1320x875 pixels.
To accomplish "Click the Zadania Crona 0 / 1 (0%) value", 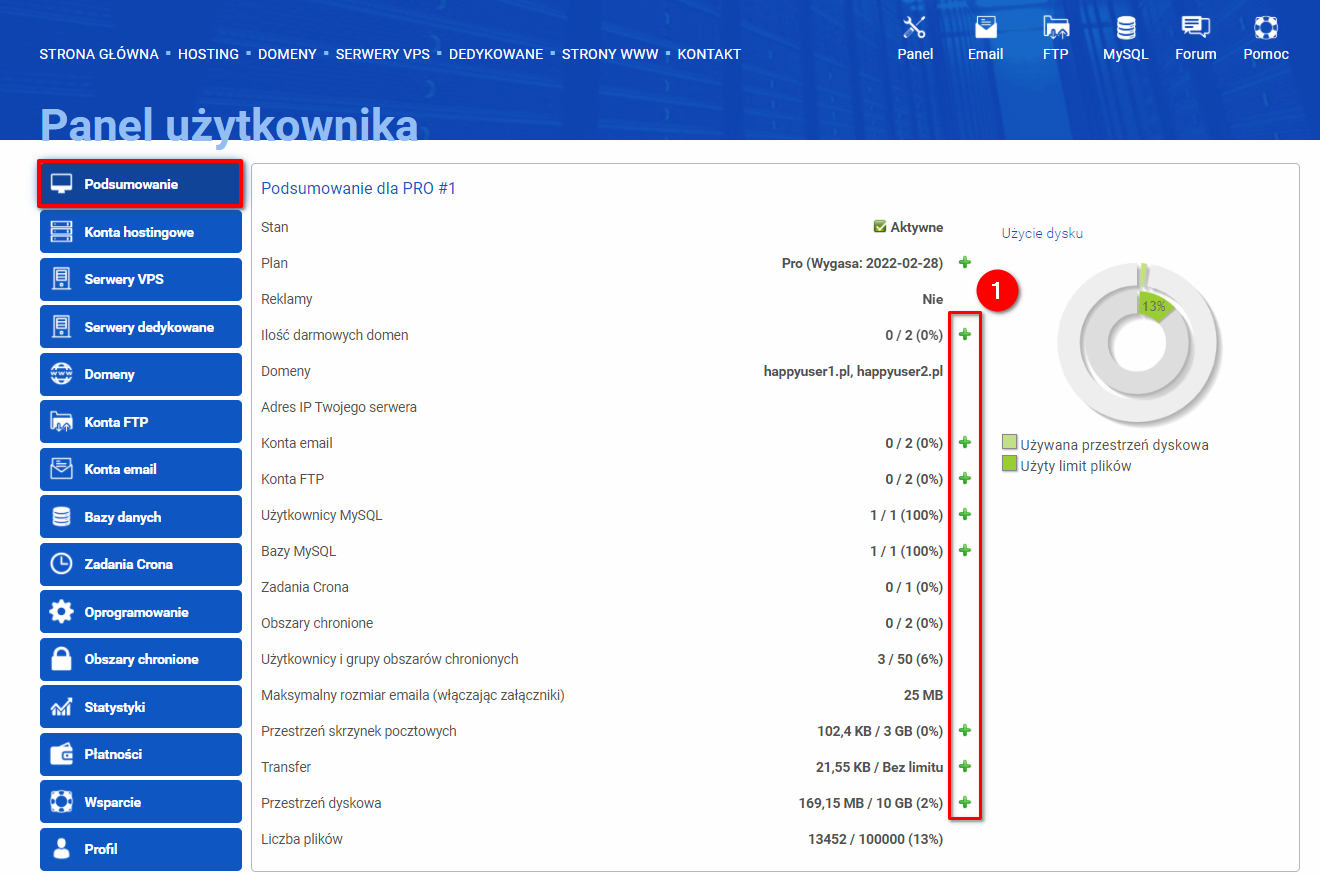I will (x=914, y=587).
